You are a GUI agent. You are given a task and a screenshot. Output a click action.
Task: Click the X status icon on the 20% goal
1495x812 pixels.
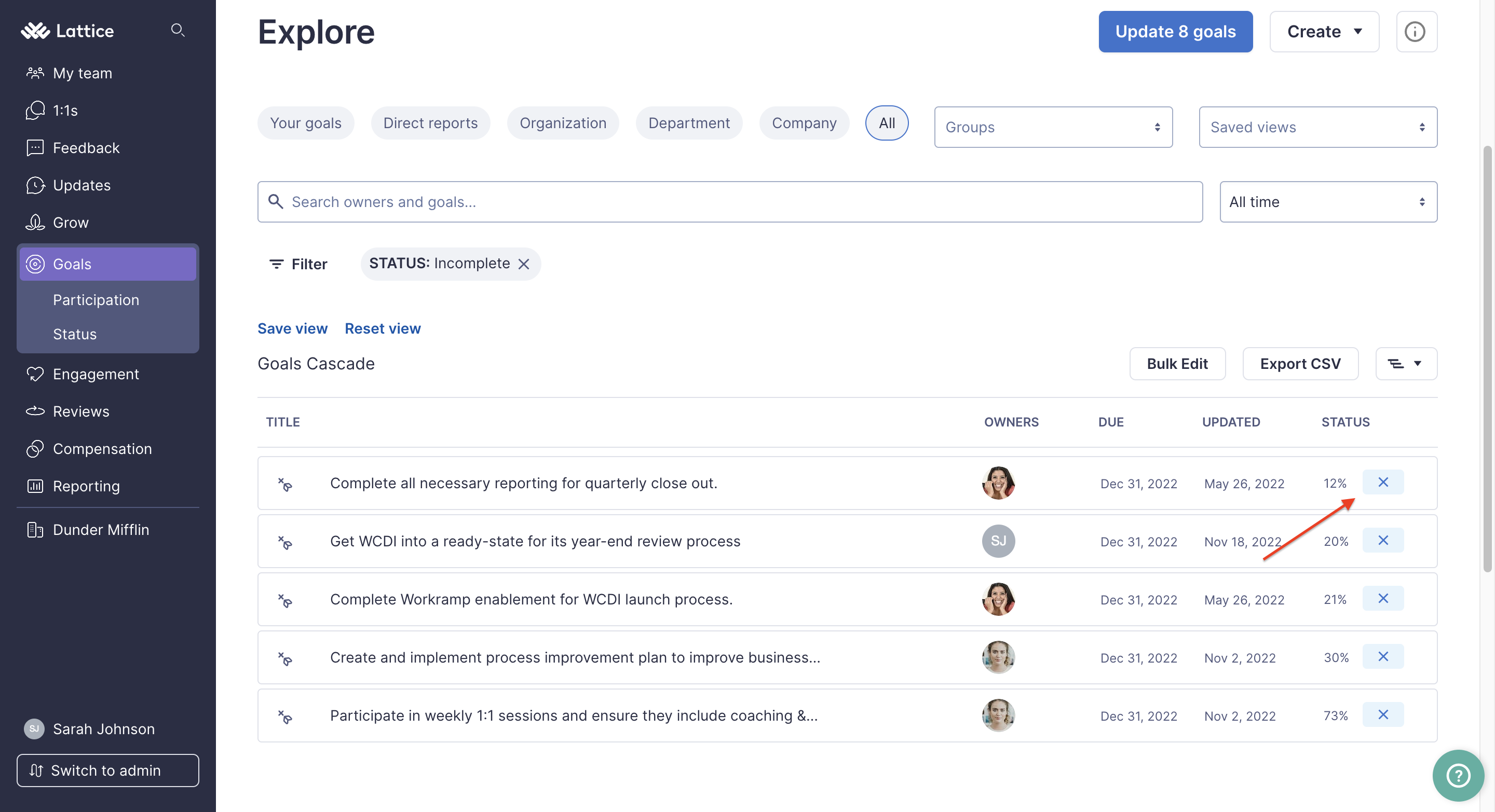(1383, 541)
